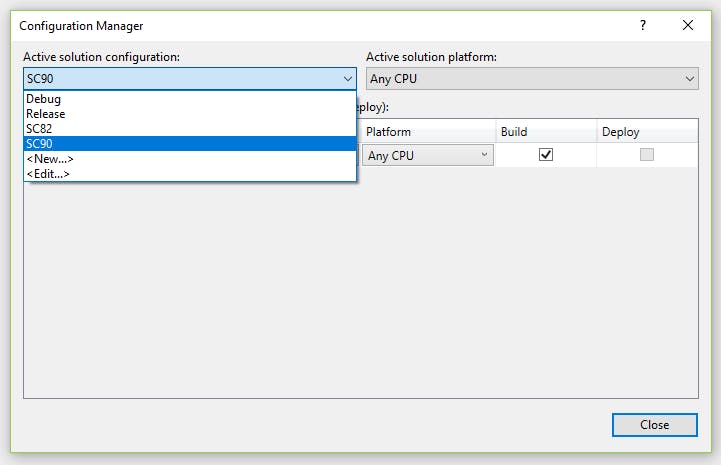Click the Close button
The image size is (721, 465).
(x=654, y=425)
